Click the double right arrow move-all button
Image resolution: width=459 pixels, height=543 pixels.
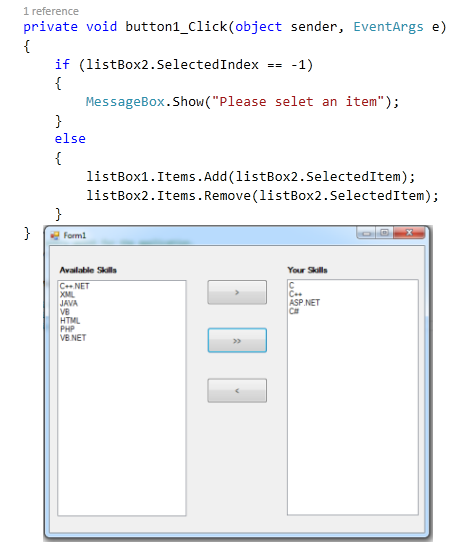[x=237, y=340]
